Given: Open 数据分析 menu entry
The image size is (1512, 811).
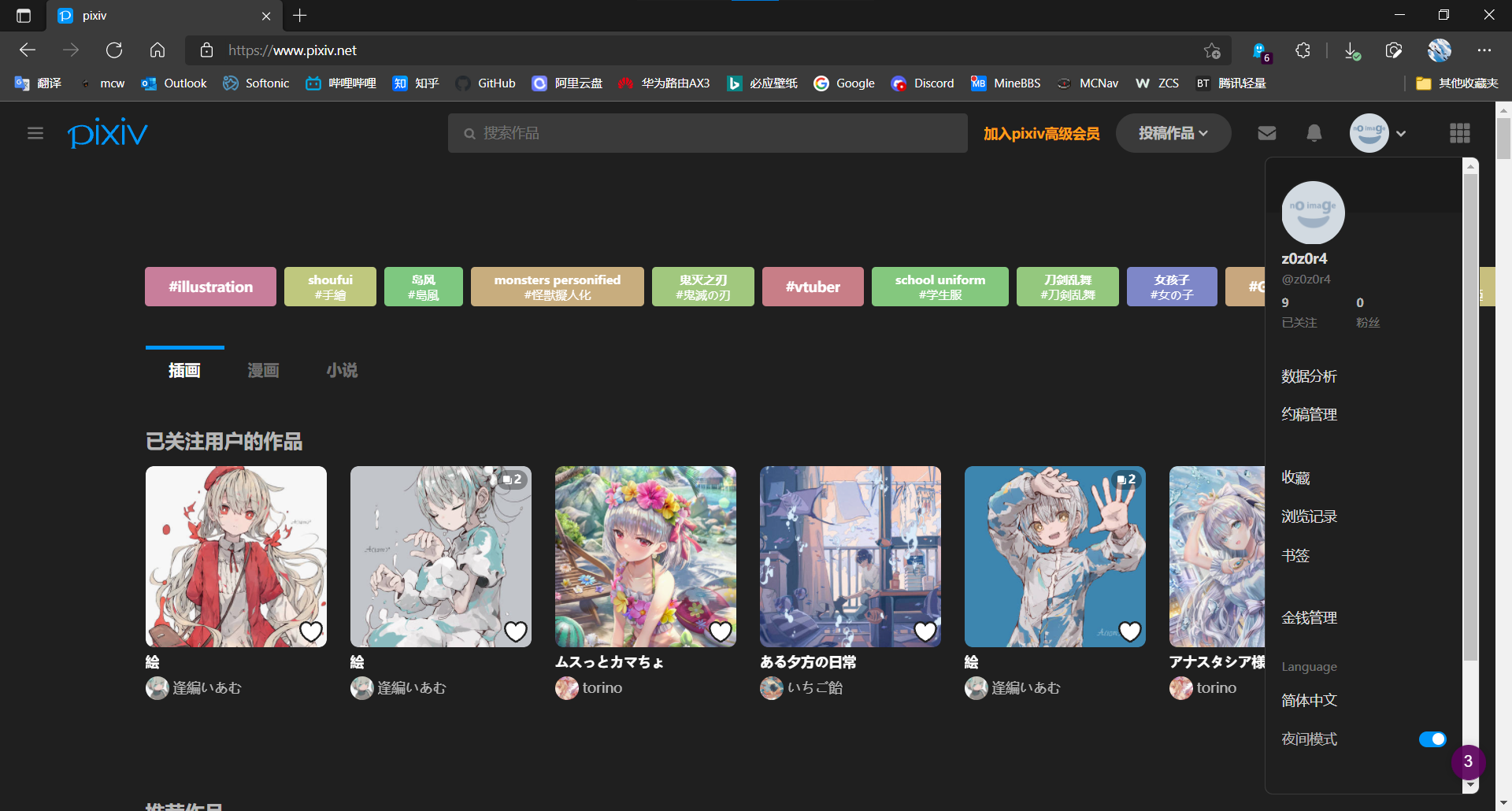Looking at the screenshot, I should click(1309, 376).
